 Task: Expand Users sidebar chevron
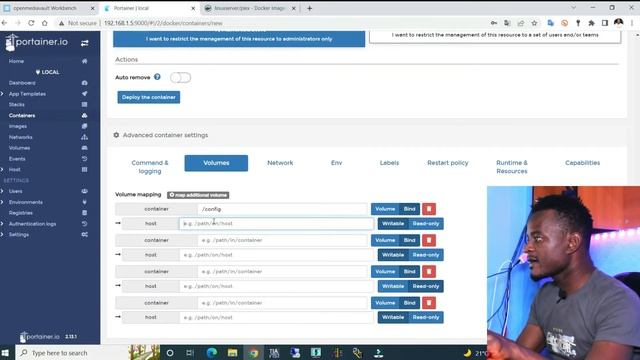[x=2, y=191]
